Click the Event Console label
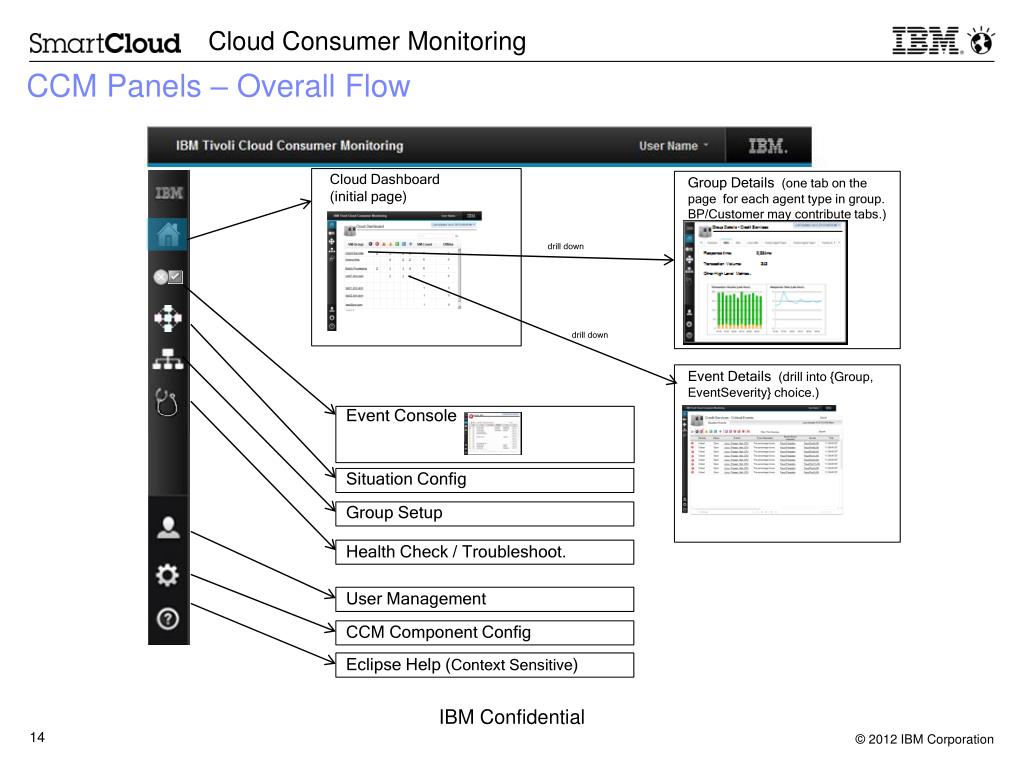 coord(401,416)
